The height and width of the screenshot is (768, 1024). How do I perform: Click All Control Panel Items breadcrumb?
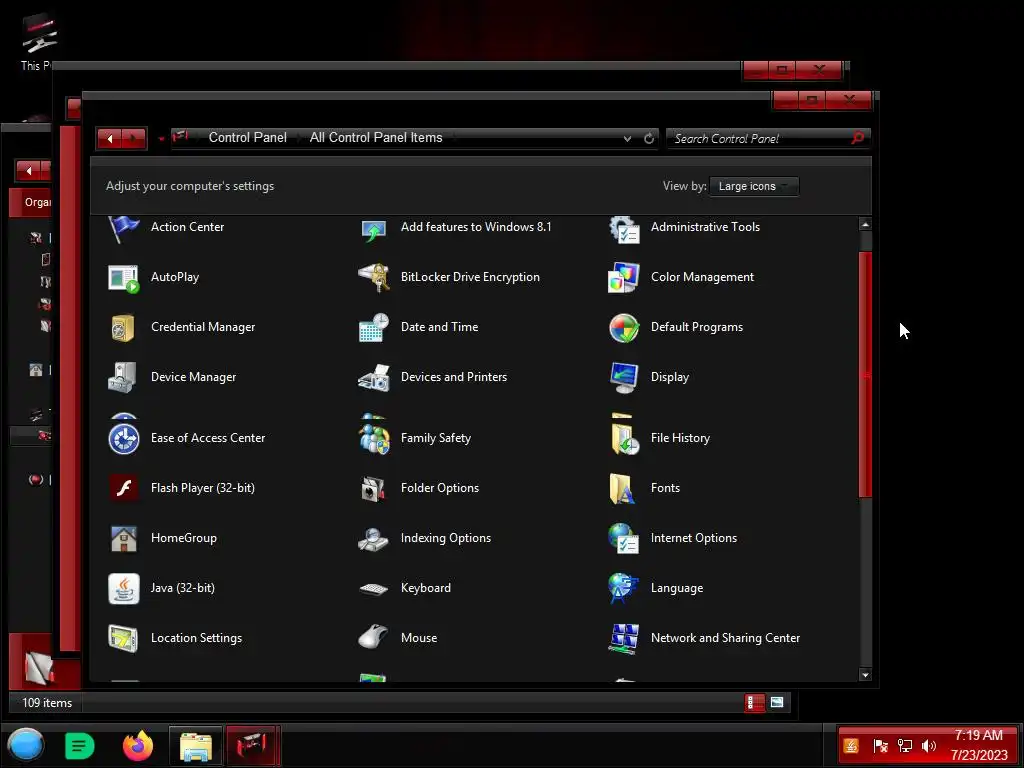click(x=376, y=138)
